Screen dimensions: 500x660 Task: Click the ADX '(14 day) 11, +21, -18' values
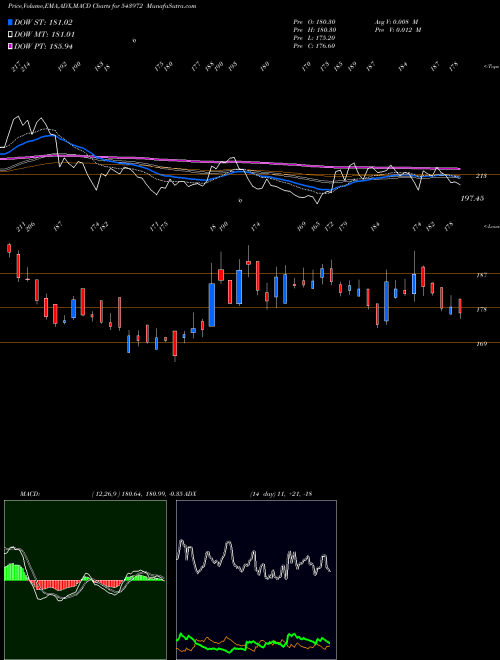point(280,493)
